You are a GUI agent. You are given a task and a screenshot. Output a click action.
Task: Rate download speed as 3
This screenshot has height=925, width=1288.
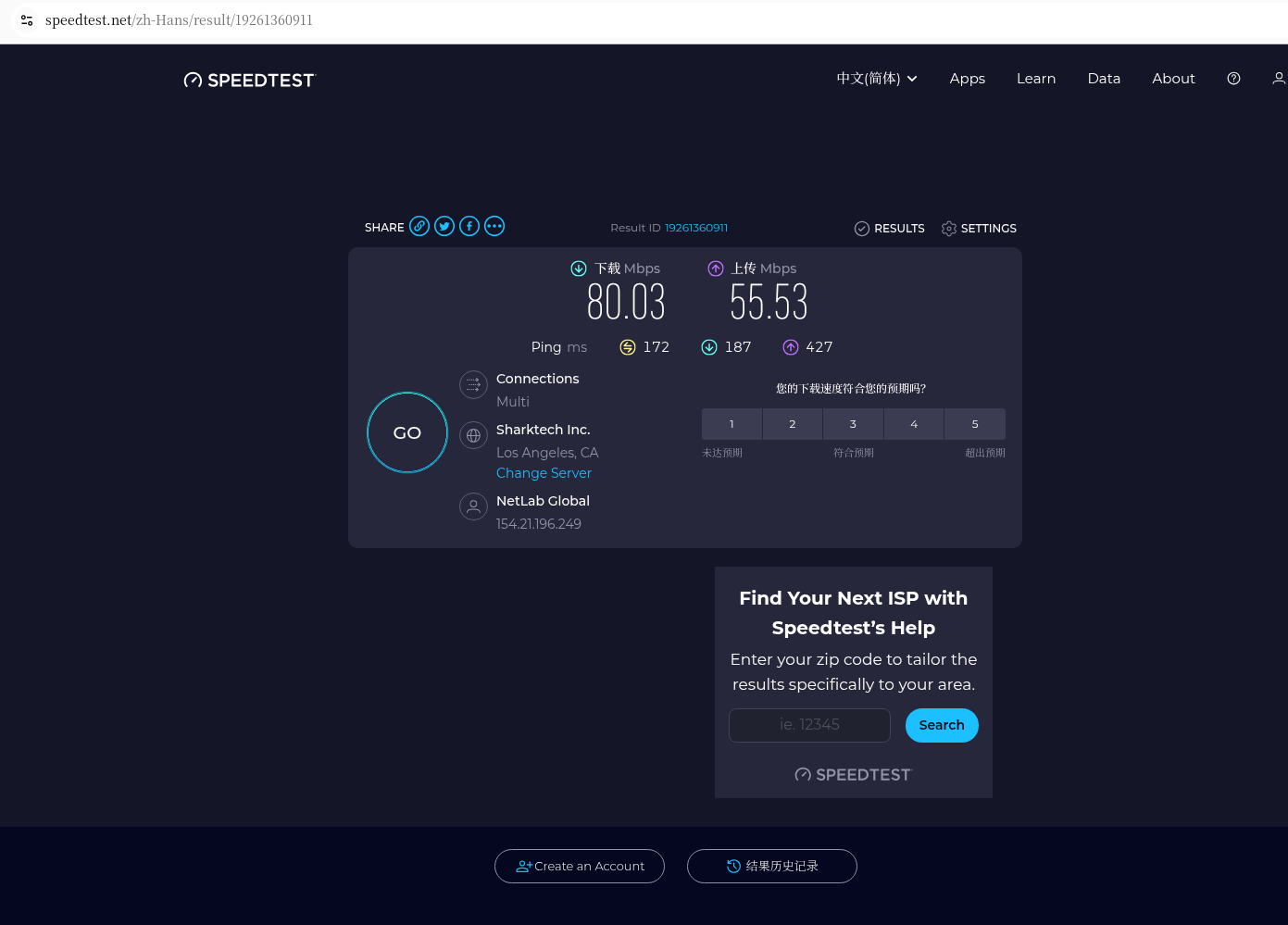pyautogui.click(x=853, y=424)
